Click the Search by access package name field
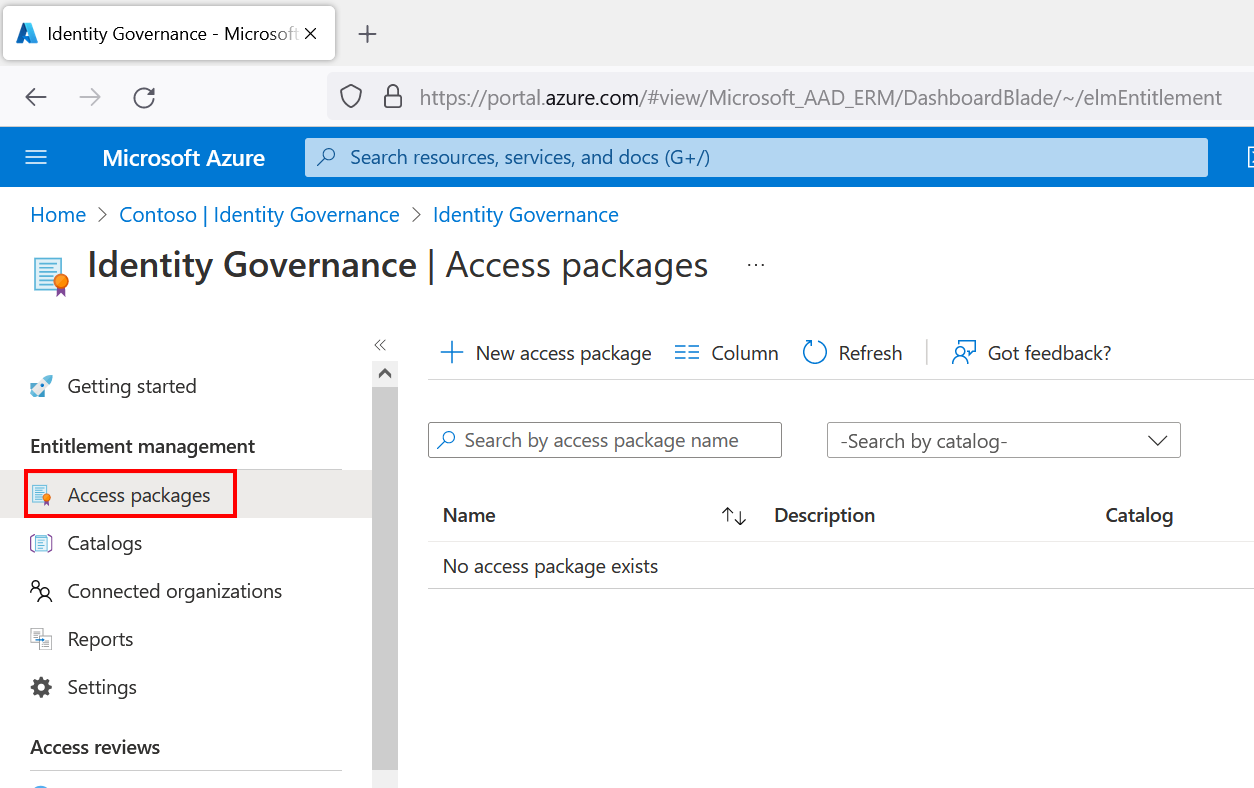The image size is (1254, 788). coord(615,440)
